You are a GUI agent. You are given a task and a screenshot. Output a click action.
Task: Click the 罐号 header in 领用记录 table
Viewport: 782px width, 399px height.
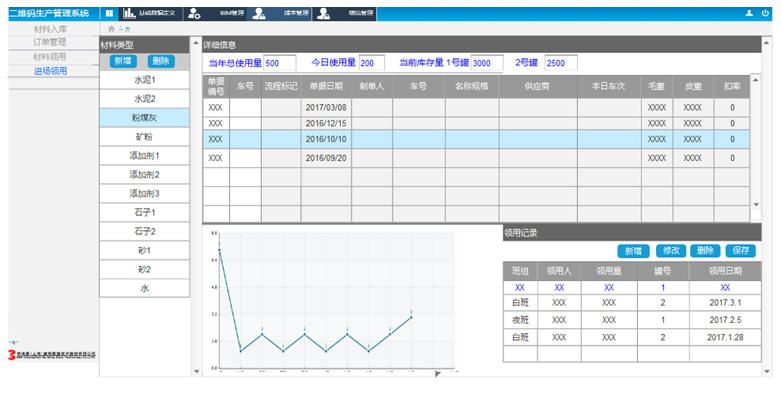pos(663,271)
